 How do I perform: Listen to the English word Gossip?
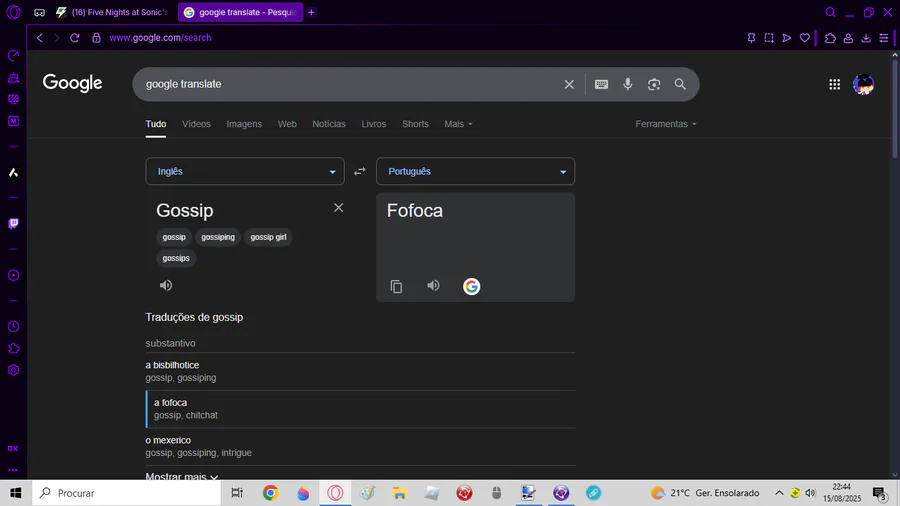[x=166, y=285]
